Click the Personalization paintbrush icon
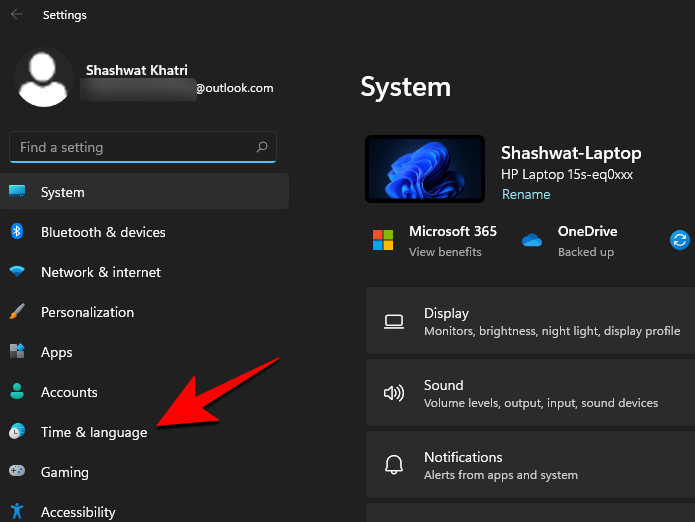The height and width of the screenshot is (522, 695). (17, 312)
